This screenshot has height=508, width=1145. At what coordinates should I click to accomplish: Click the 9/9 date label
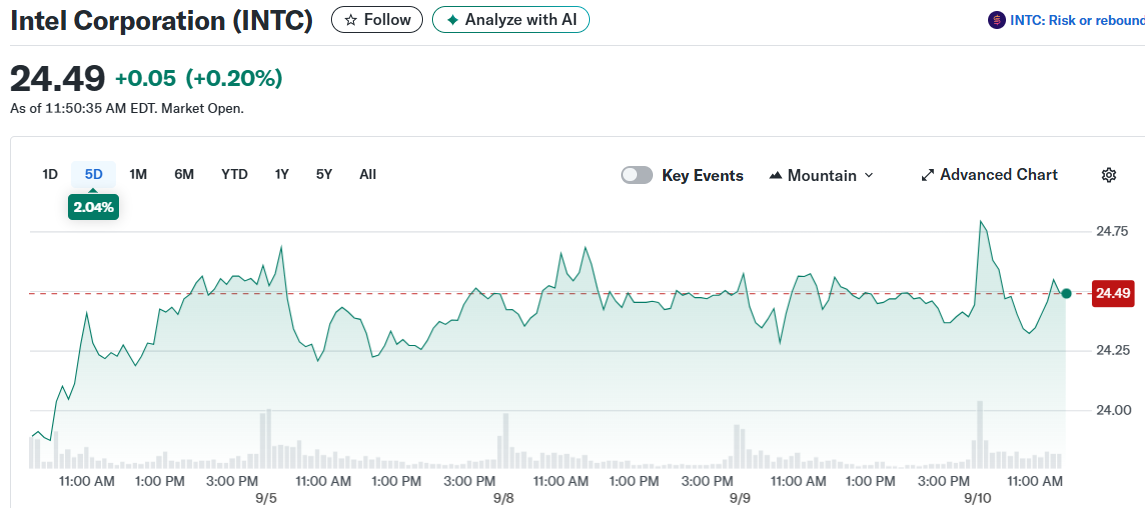(x=740, y=499)
